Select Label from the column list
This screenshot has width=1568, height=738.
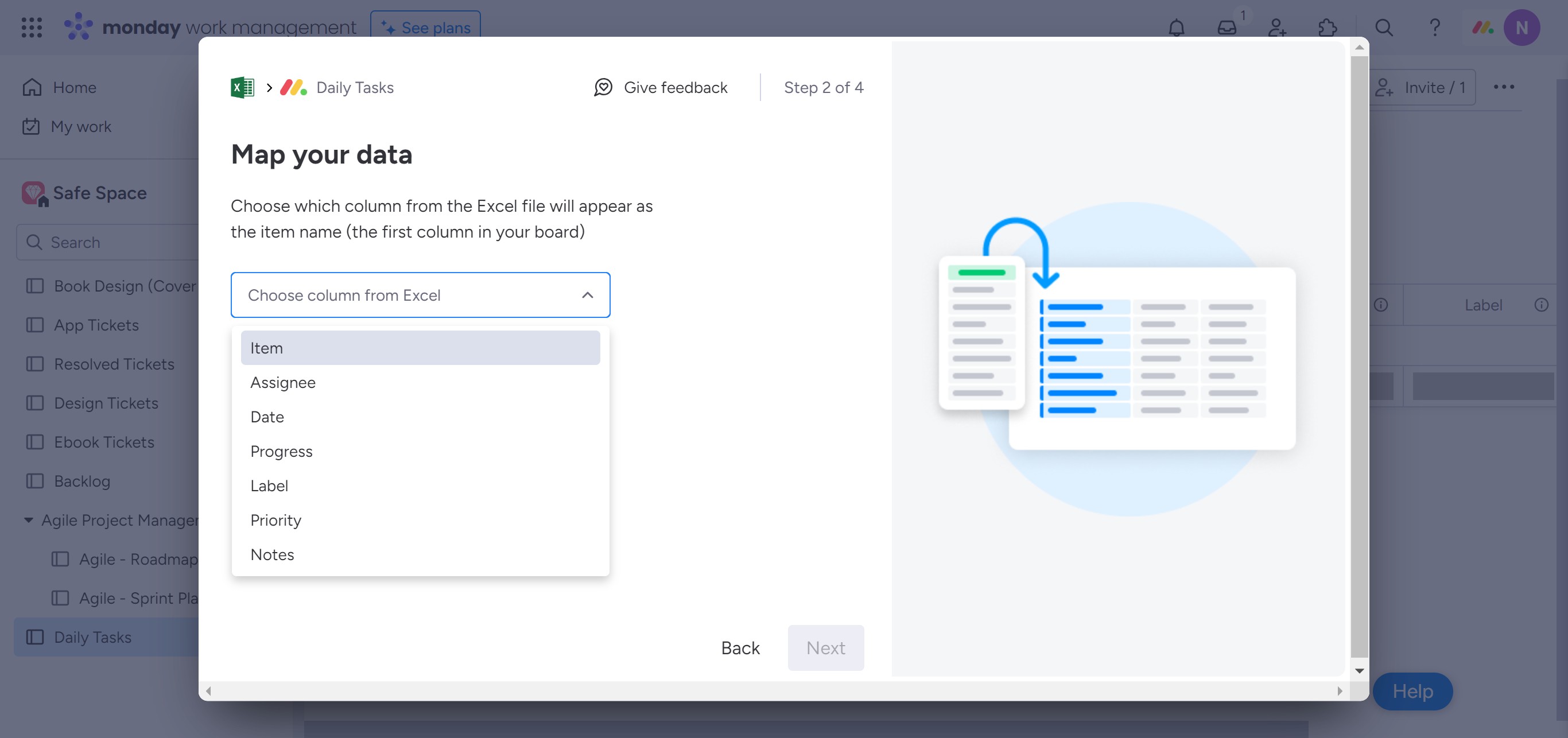420,485
